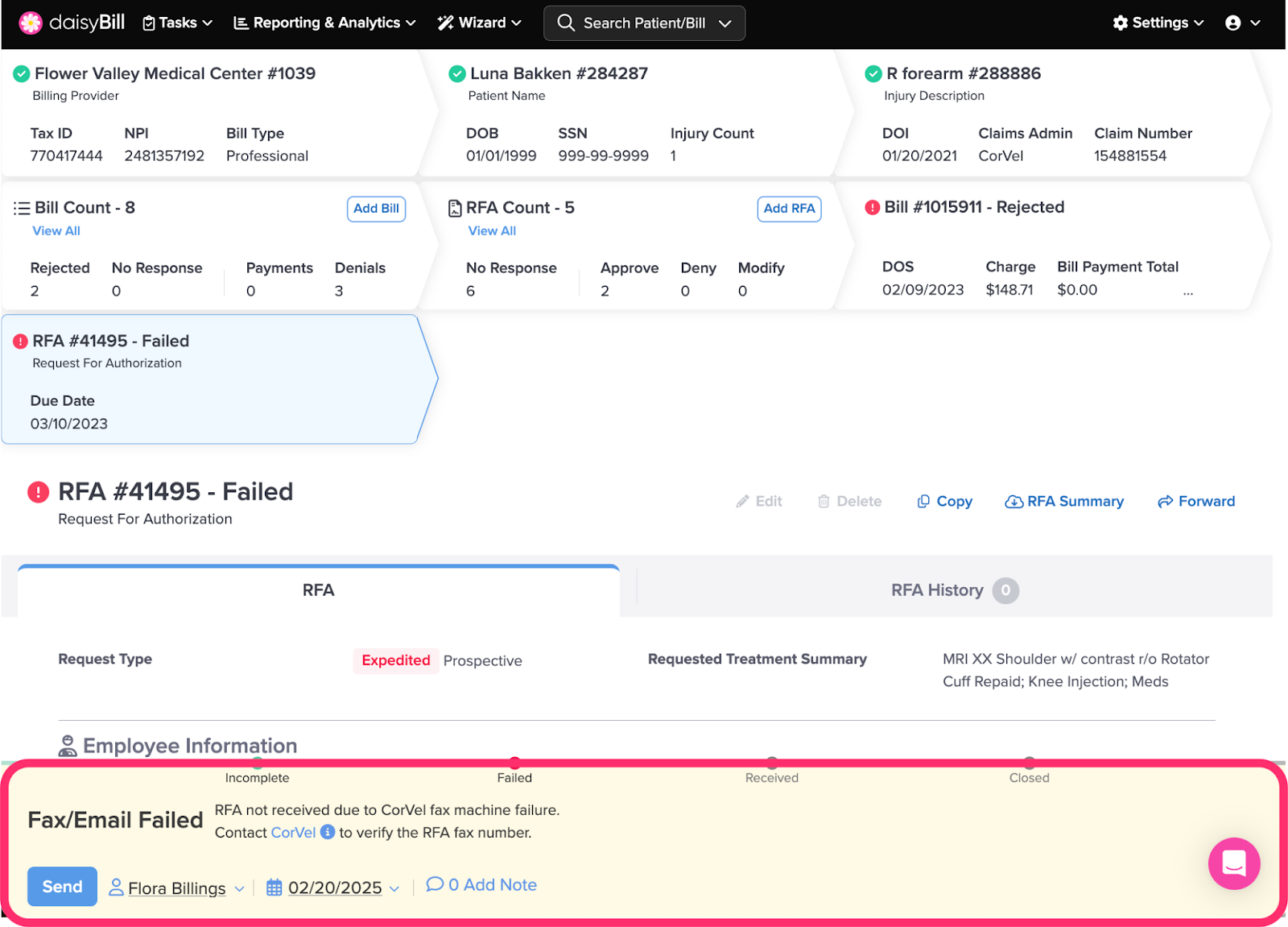Click the Reporting & Analytics chart icon
This screenshot has height=927, width=1288.
(241, 23)
